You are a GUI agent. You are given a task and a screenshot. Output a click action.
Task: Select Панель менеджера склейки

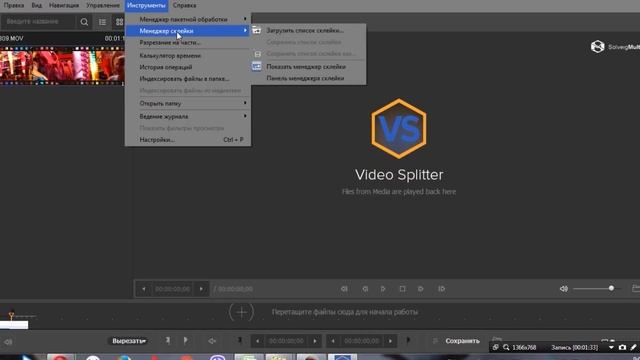[x=309, y=78]
